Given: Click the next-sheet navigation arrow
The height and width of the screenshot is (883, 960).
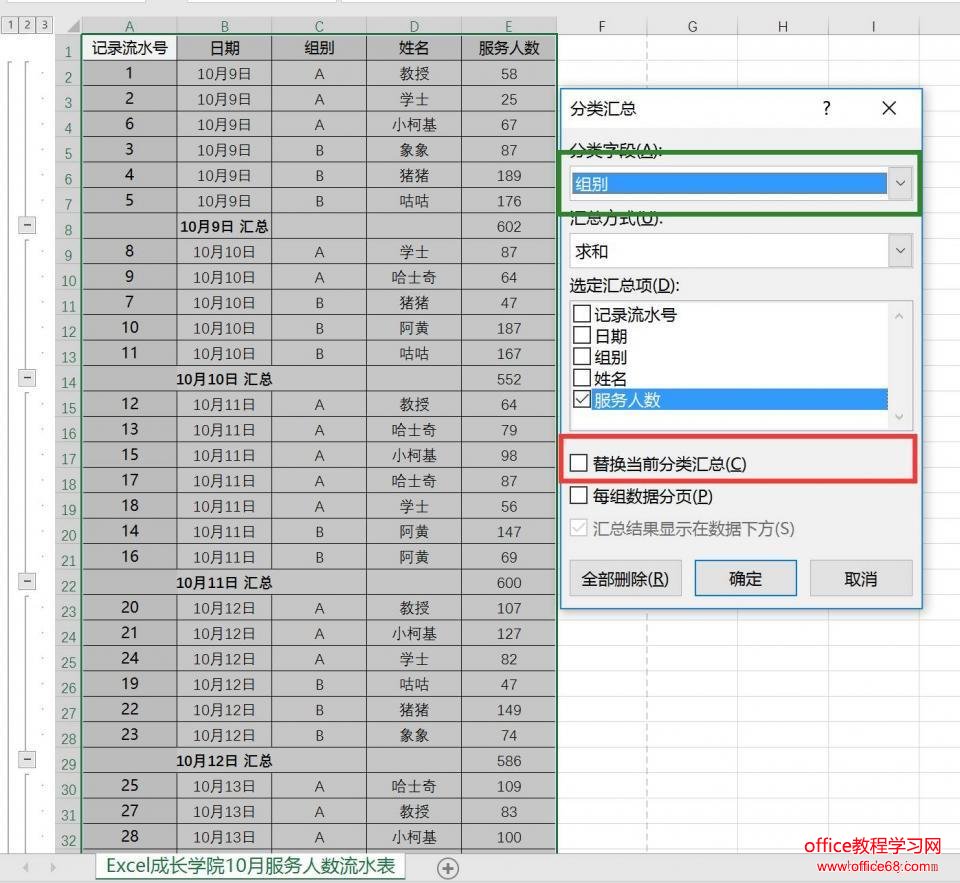Looking at the screenshot, I should click(52, 868).
